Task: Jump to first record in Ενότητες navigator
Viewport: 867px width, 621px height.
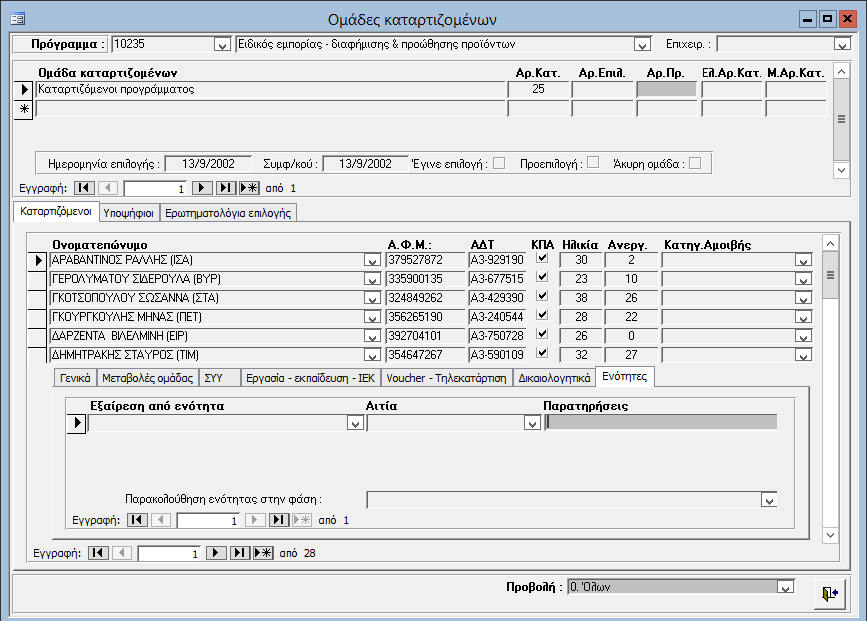Action: (x=138, y=520)
